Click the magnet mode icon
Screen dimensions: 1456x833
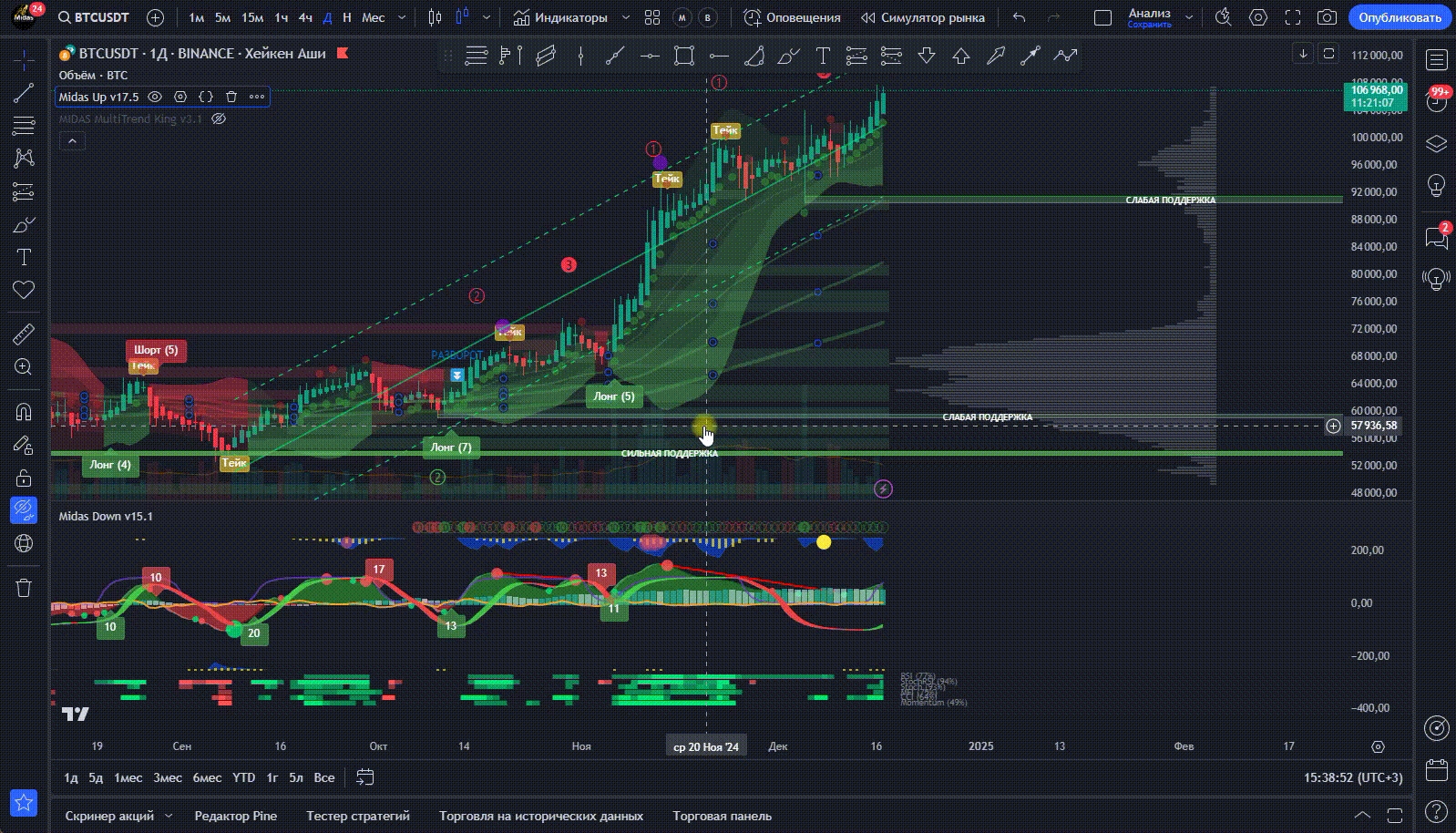click(x=24, y=412)
